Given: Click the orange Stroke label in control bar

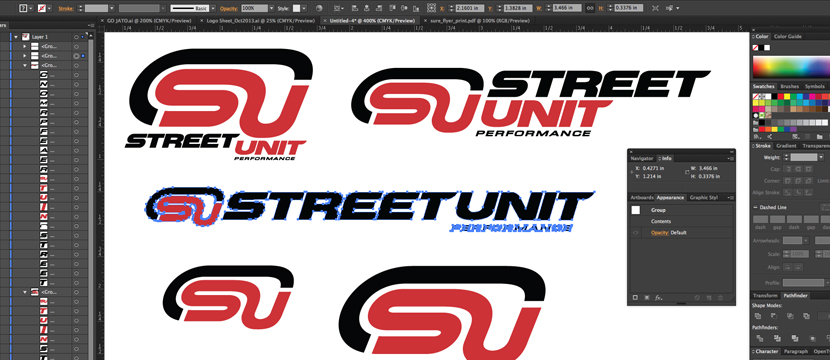Looking at the screenshot, I should coord(66,8).
